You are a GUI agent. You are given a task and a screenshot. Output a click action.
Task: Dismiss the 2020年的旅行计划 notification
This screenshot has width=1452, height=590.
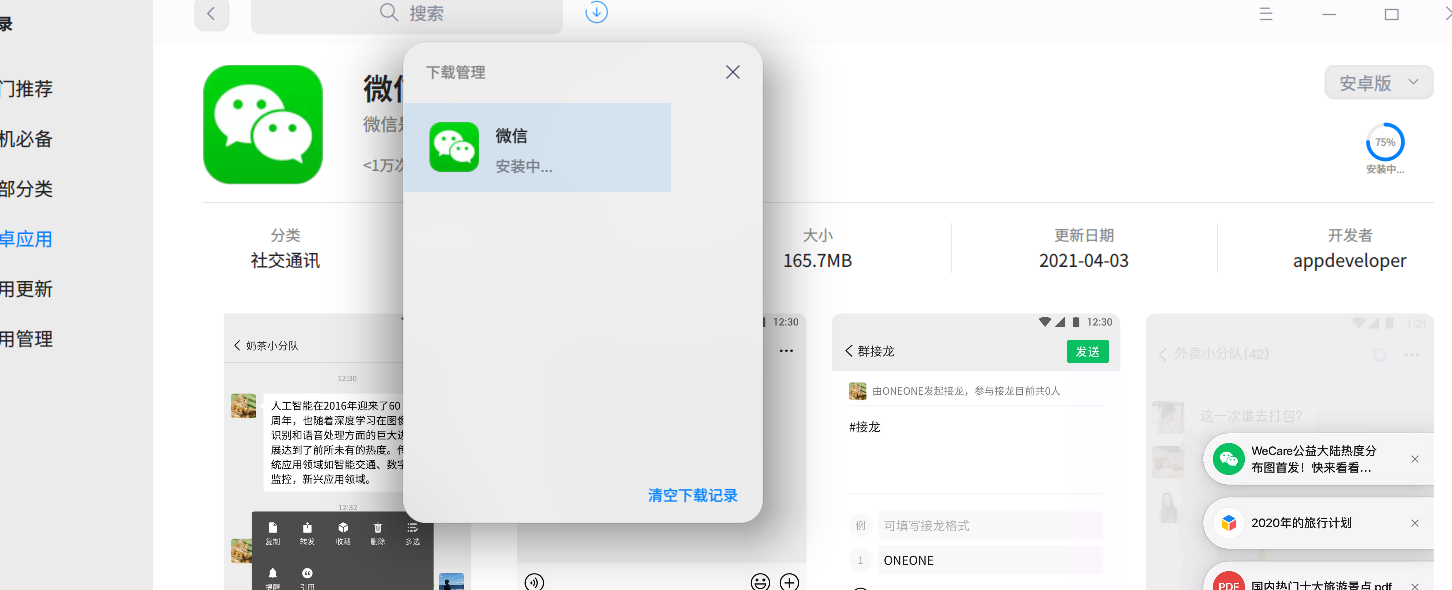click(x=1415, y=523)
